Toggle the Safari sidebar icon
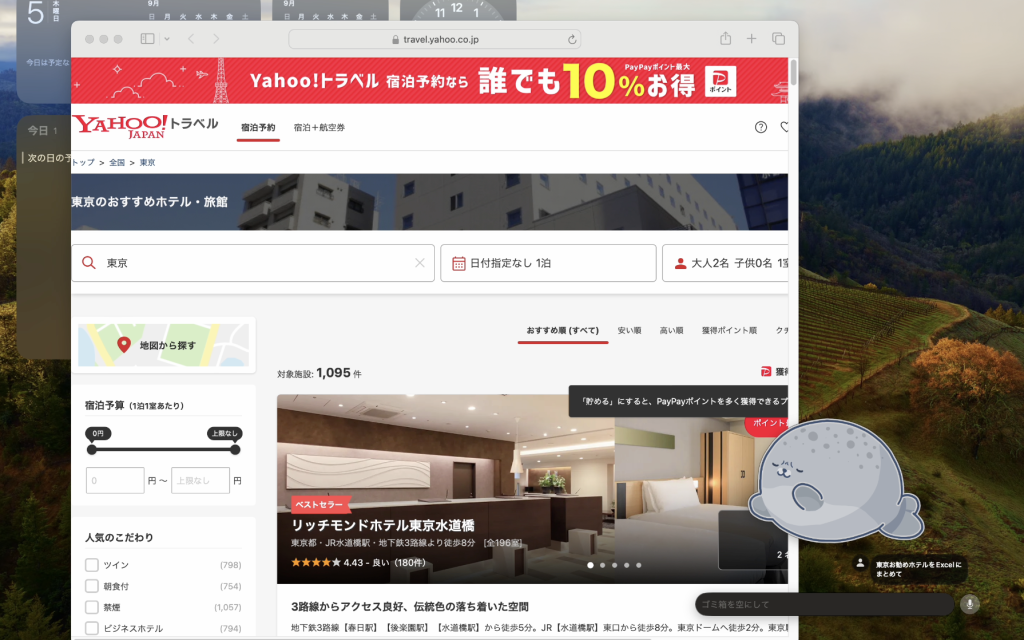Screen dimensions: 1024x640 click(x=148, y=39)
